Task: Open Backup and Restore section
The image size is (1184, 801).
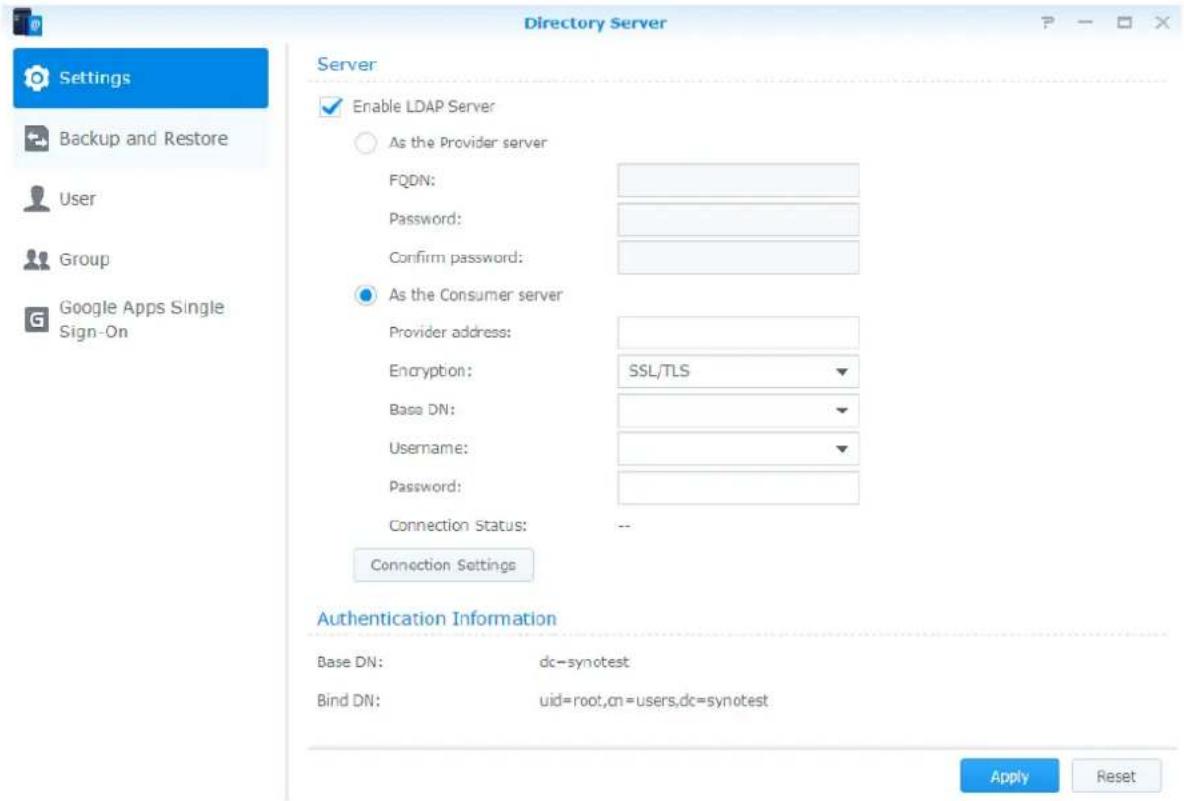Action: (x=140, y=138)
